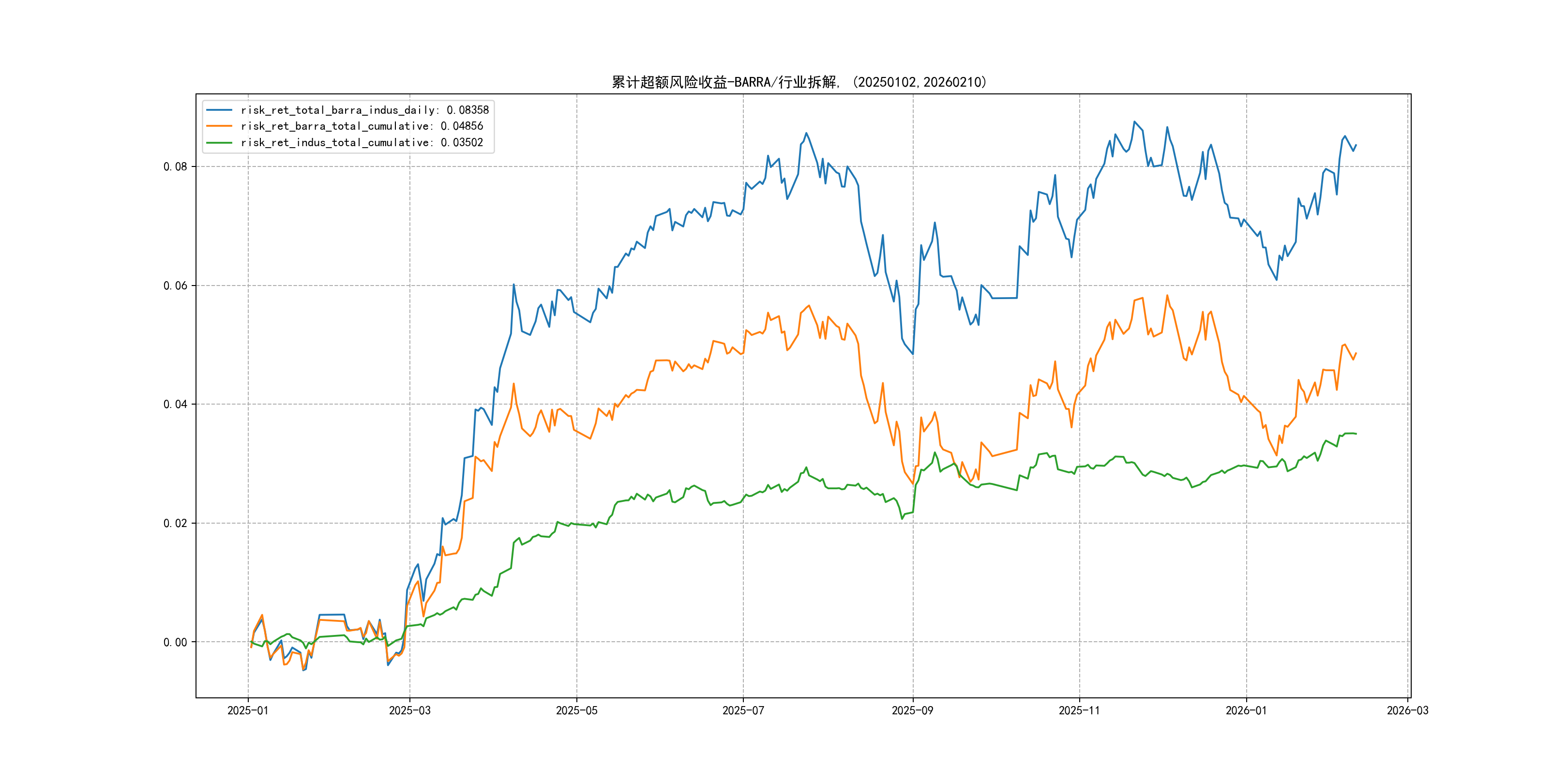Click the 2026-01 x-axis tick label
Screen dimensions: 1568x784
click(x=1246, y=710)
